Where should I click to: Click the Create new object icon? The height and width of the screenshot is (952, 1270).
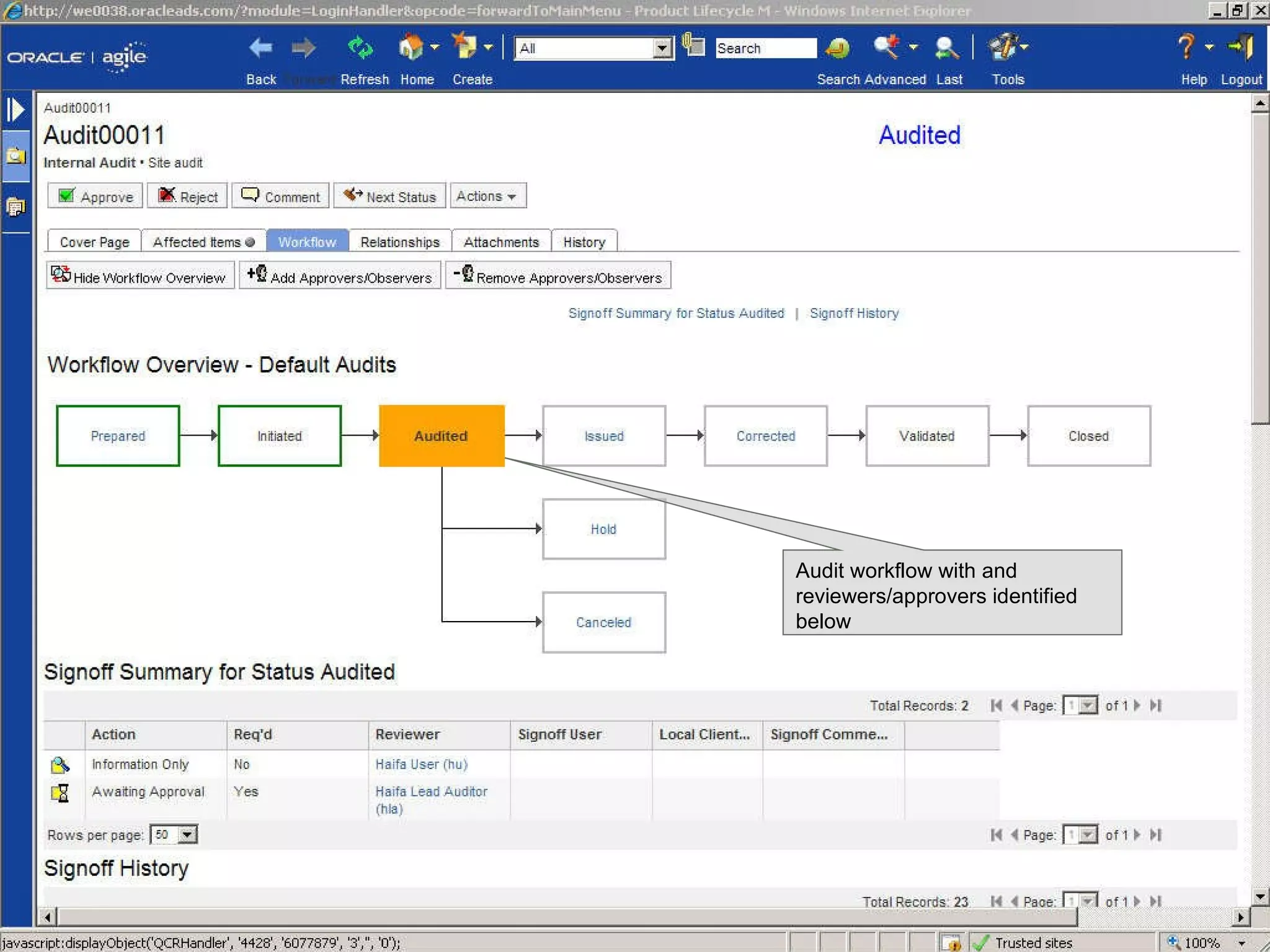464,47
